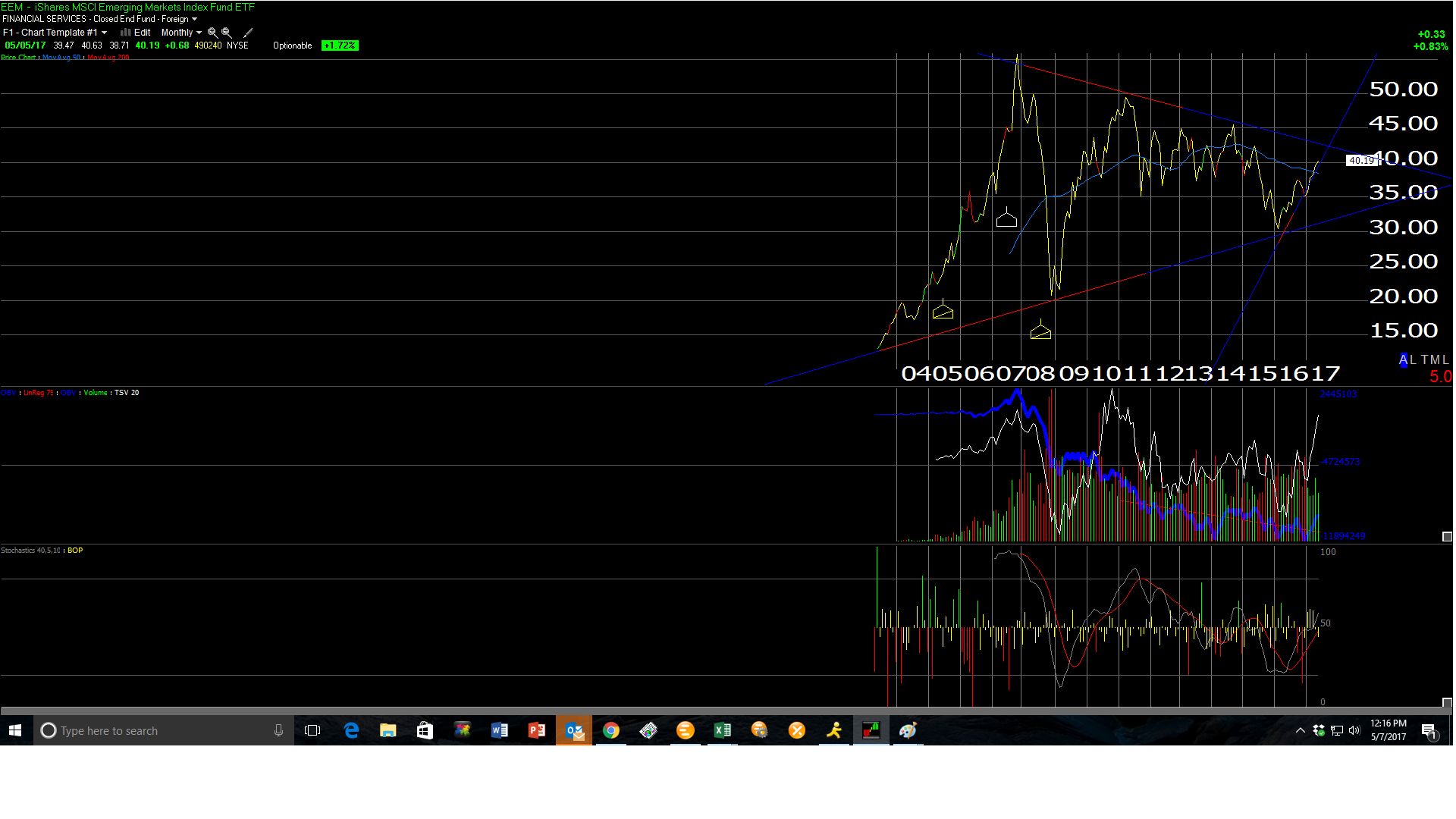Image resolution: width=1456 pixels, height=819 pixels.
Task: Click the MovAvg 200 indicator label
Action: [108, 58]
